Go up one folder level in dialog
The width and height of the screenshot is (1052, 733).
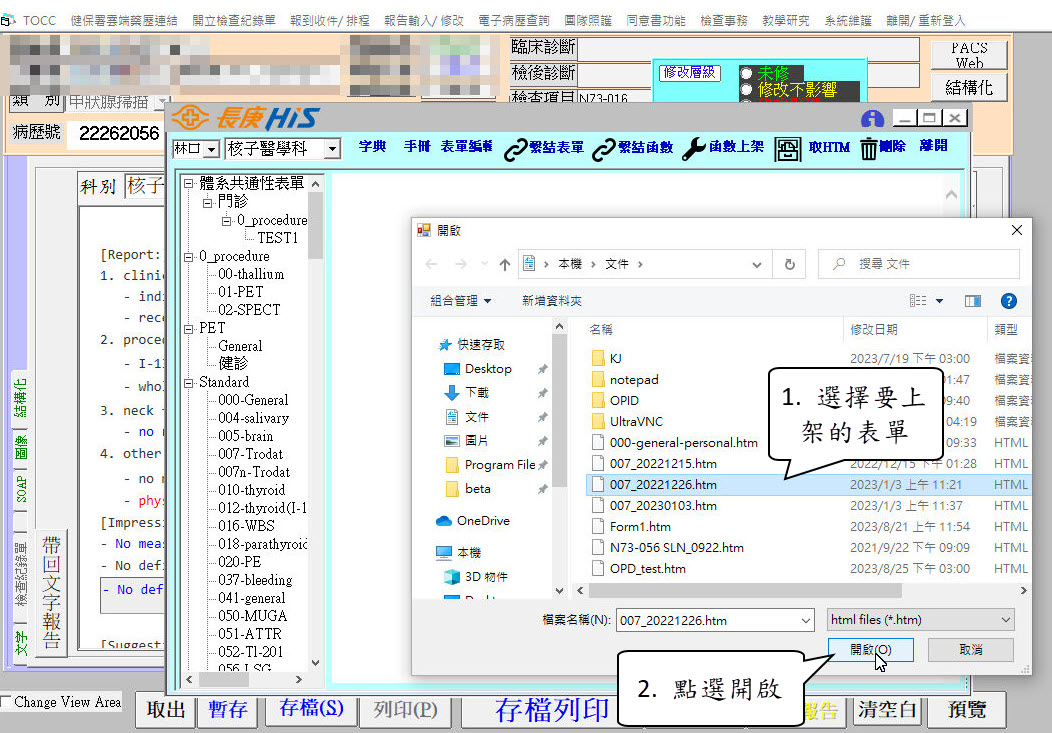[x=504, y=264]
